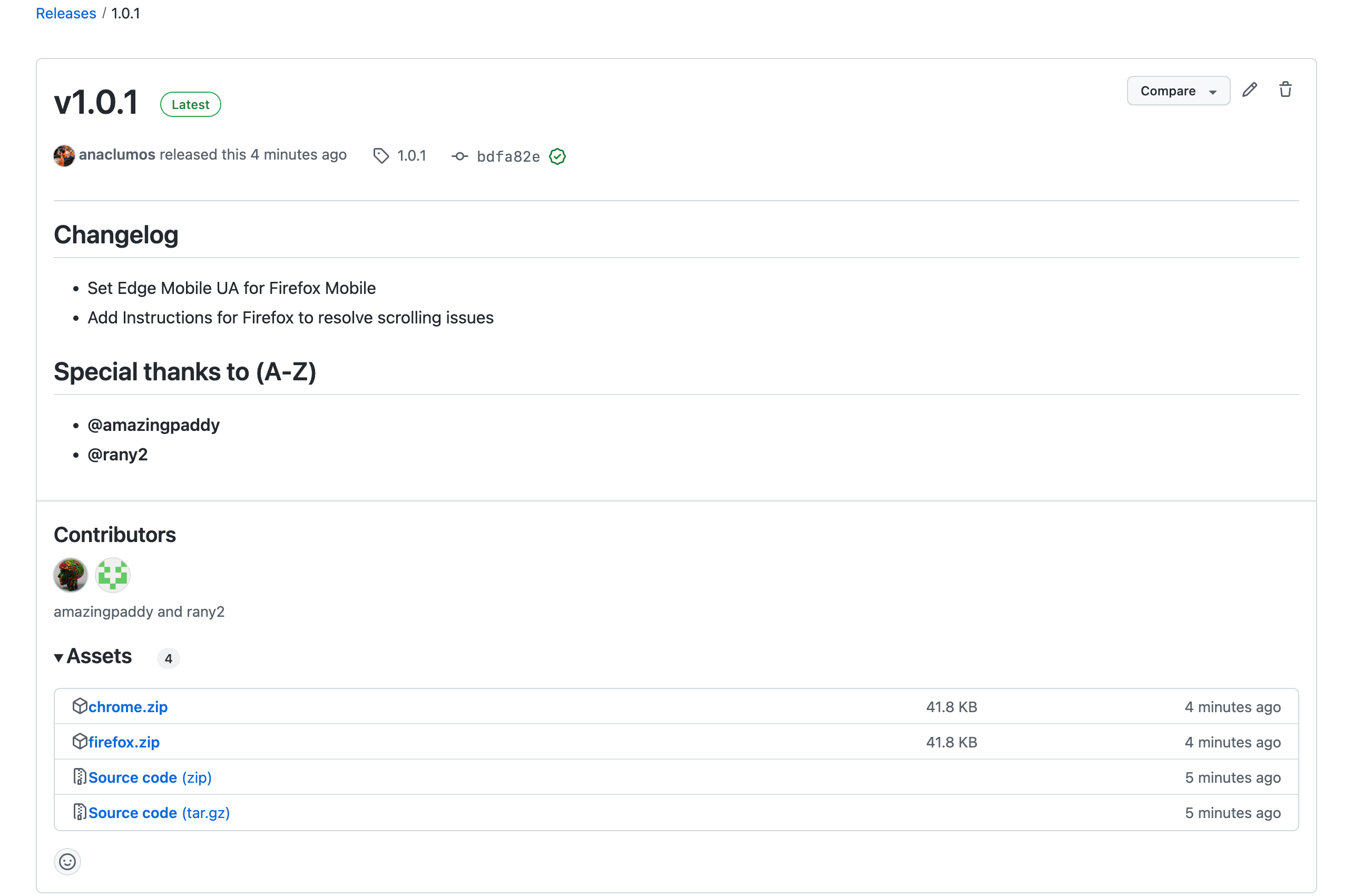Click the @amazingpaddy mention

pyautogui.click(x=153, y=425)
